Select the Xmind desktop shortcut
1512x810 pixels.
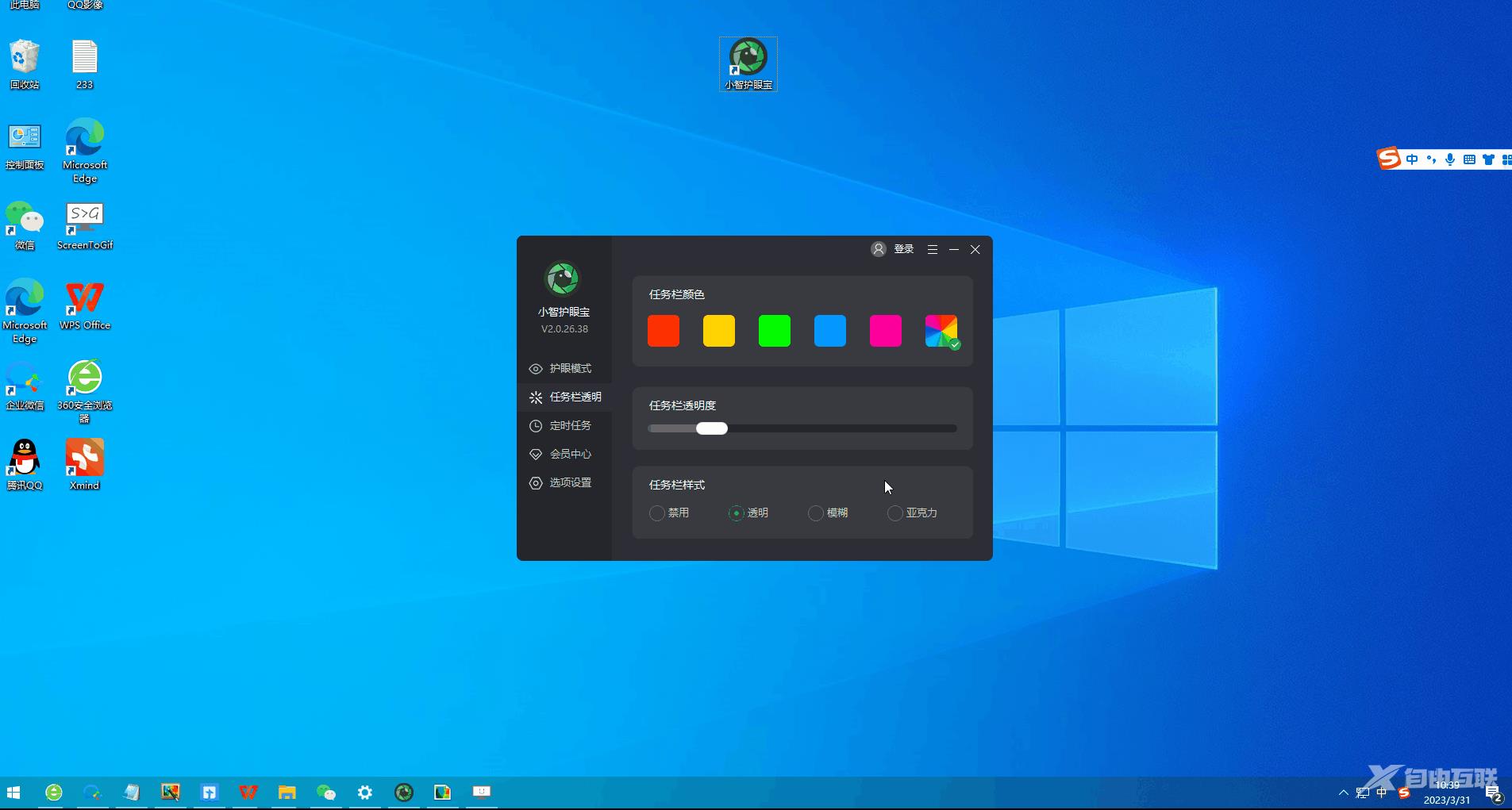pos(85,465)
